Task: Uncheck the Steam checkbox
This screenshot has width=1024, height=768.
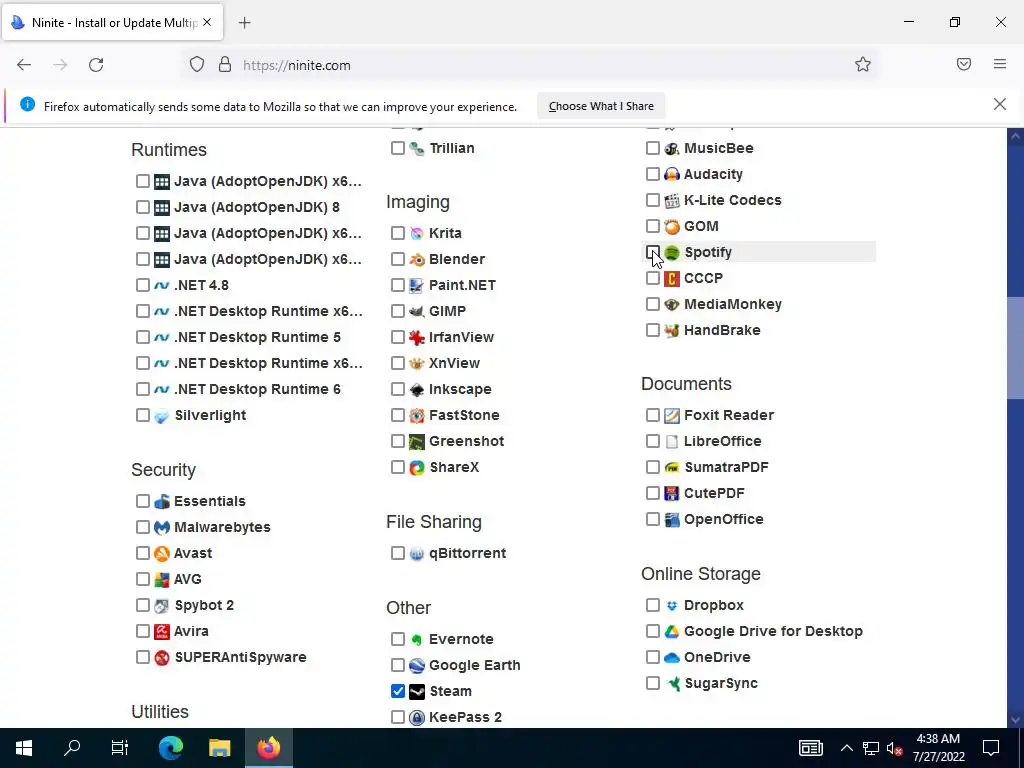Action: point(398,691)
